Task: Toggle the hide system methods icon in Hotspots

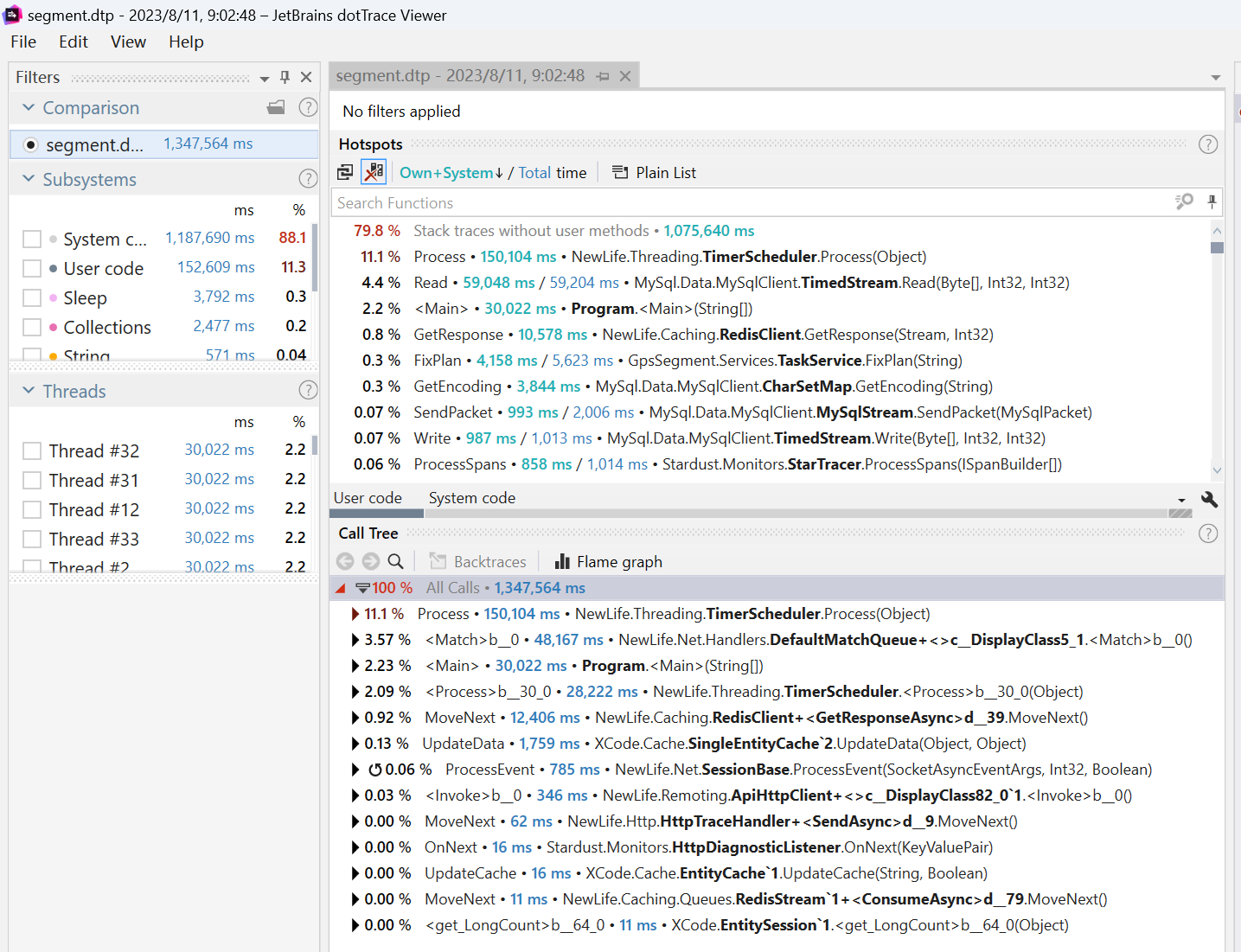Action: 374,172
